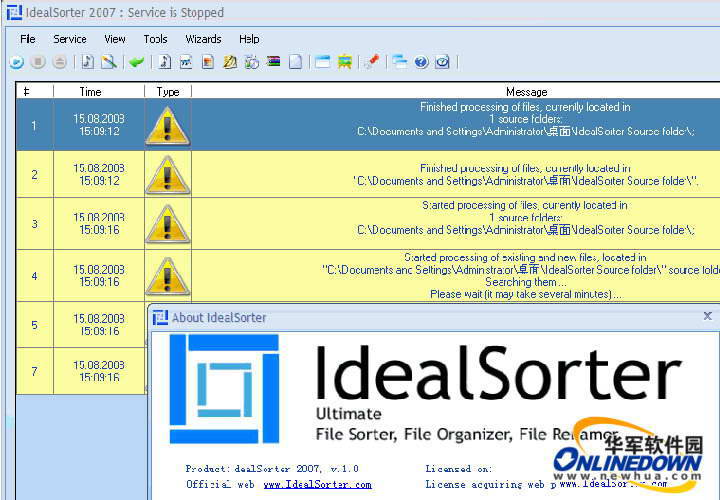This screenshot has height=500, width=720.
Task: Click the 15:09:16 time cell in row 3
Action: [99, 224]
